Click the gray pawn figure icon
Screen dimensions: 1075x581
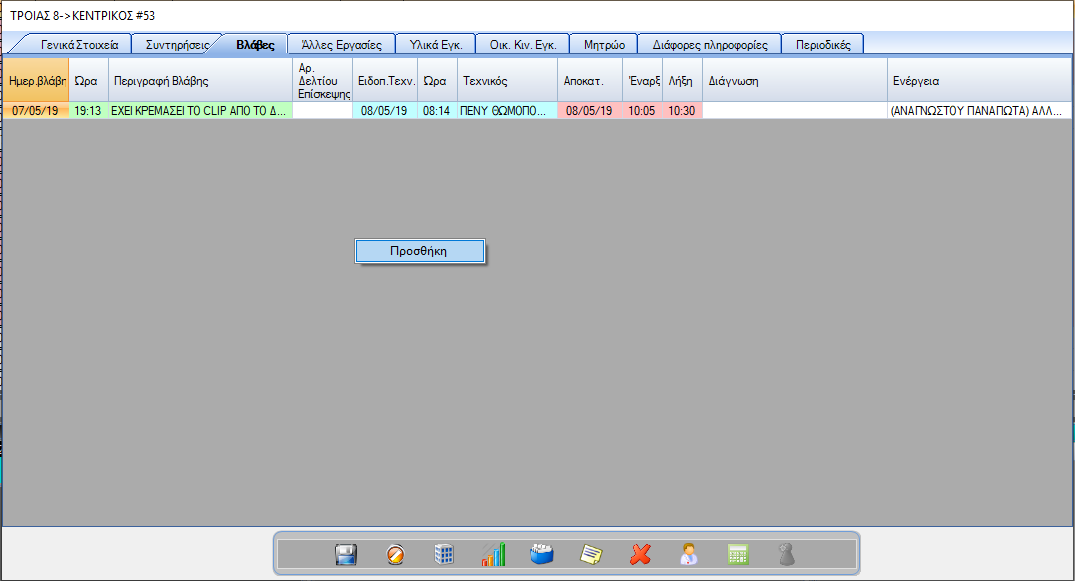pyautogui.click(x=787, y=555)
